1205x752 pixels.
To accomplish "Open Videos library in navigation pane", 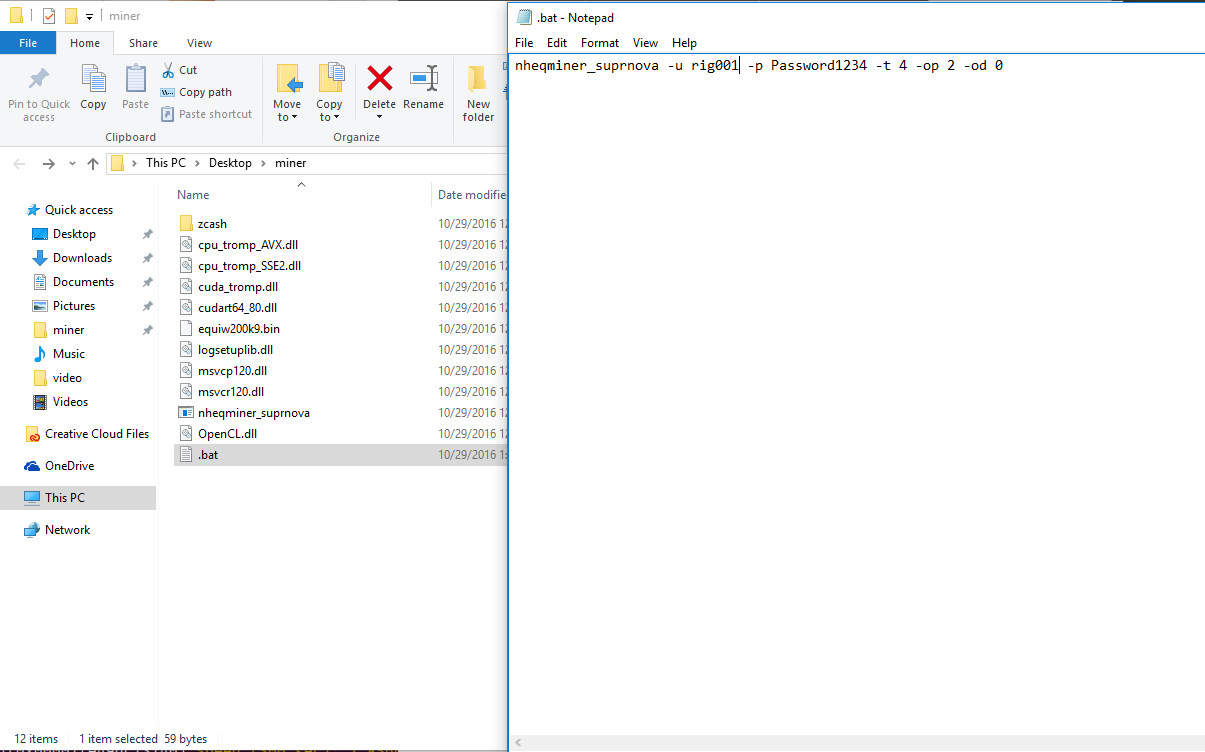I will coord(70,402).
